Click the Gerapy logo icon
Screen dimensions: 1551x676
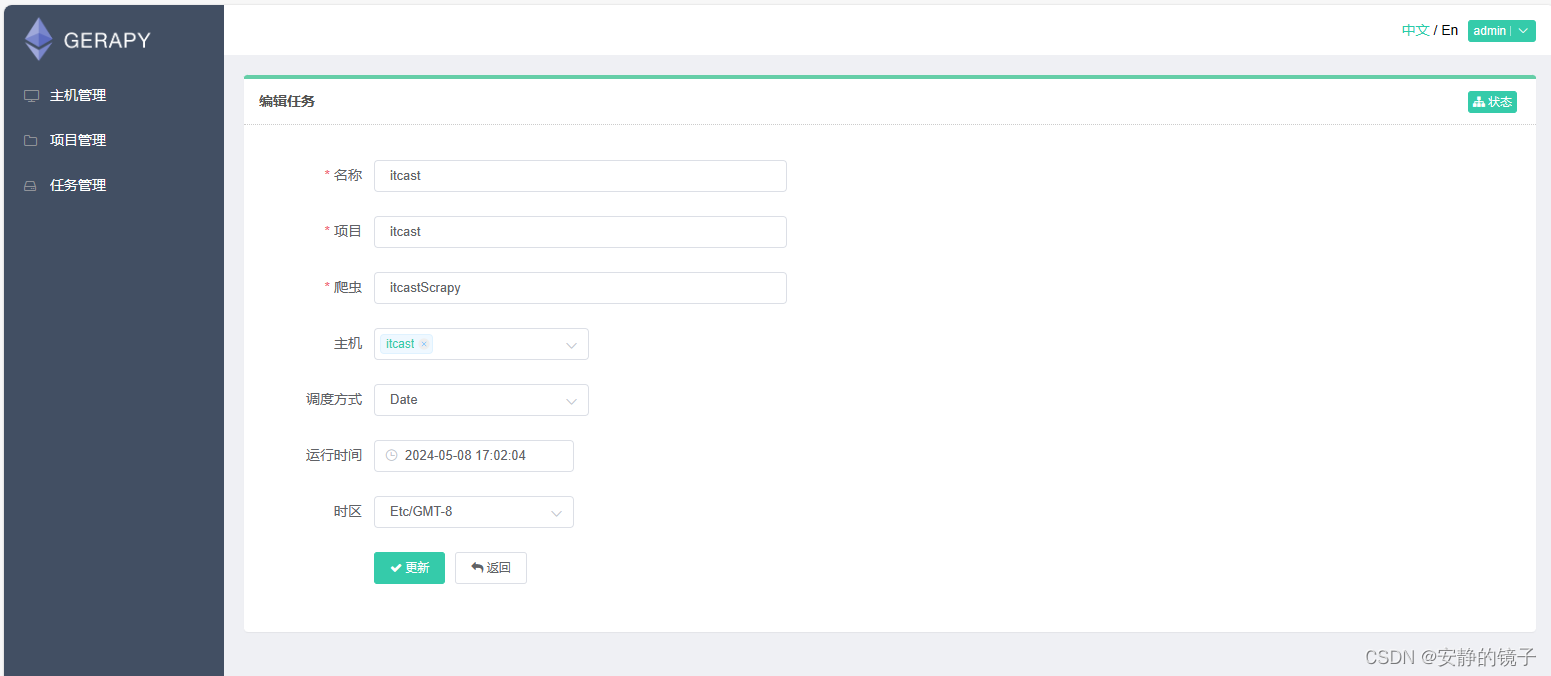pos(39,39)
